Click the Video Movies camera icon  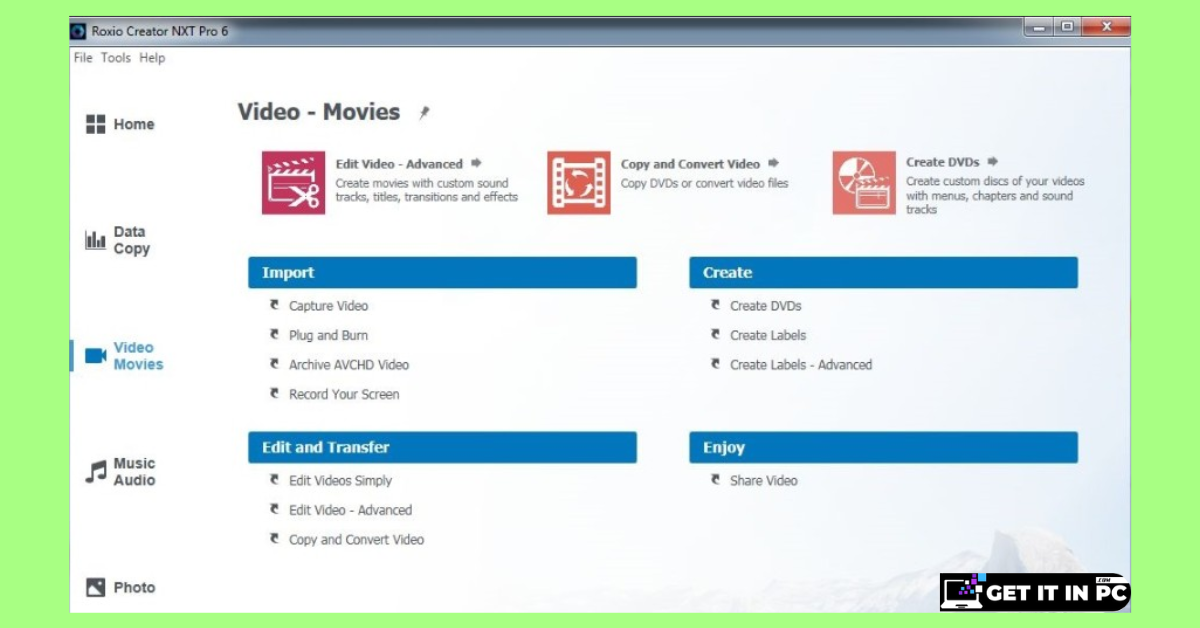[96, 356]
